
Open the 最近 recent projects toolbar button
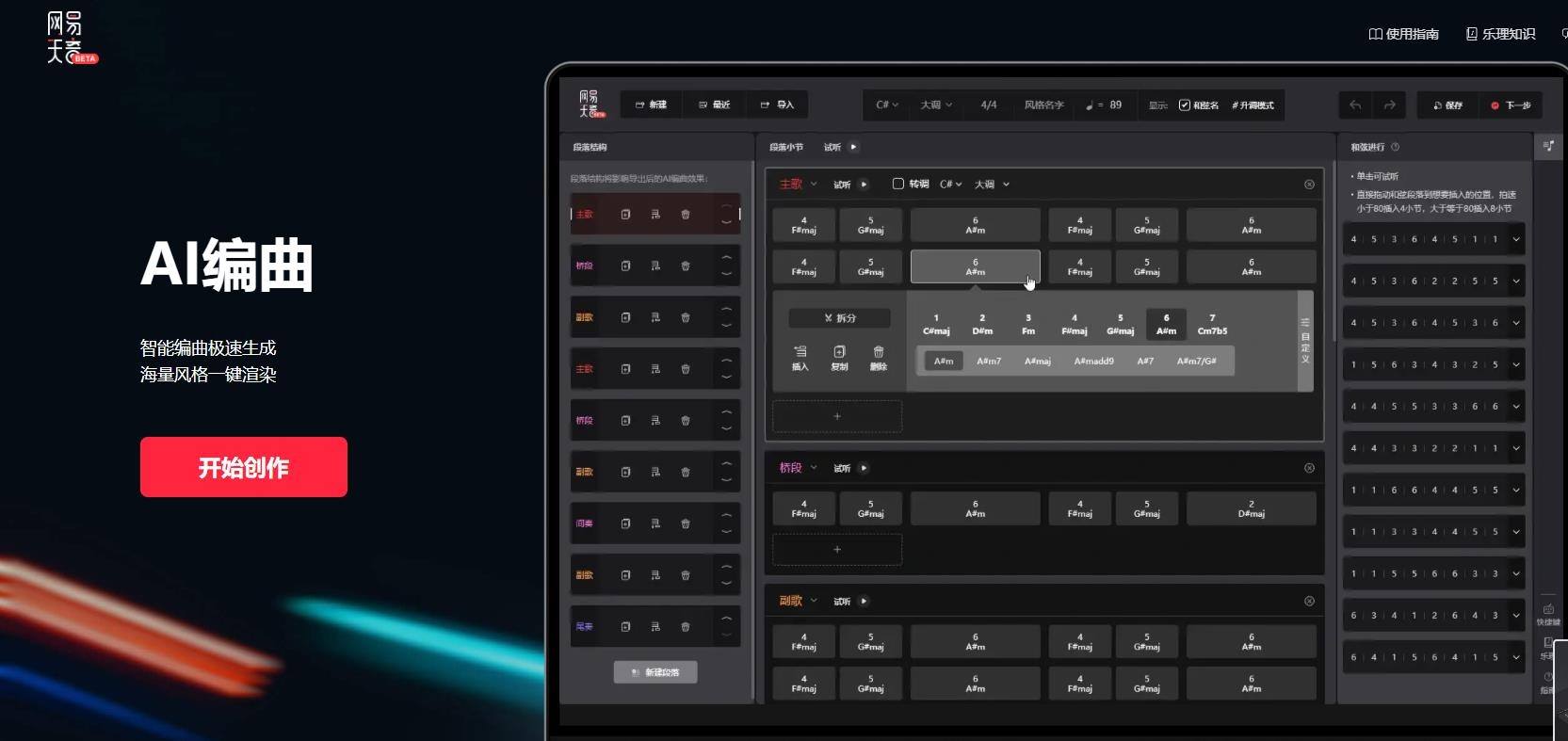click(715, 105)
